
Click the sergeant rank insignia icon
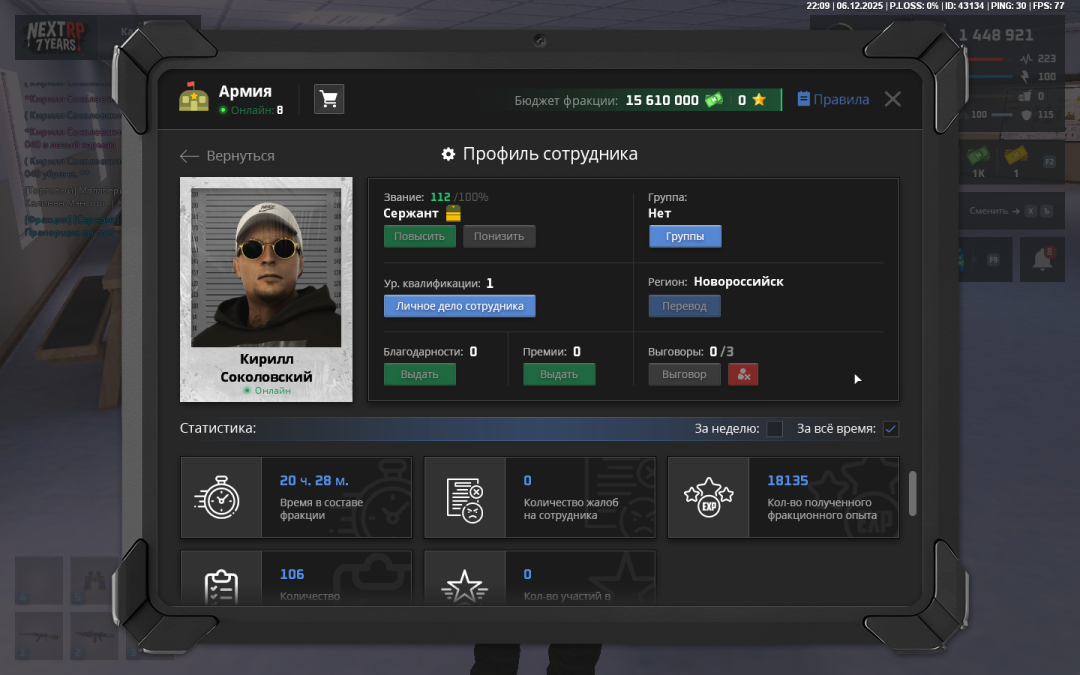pos(453,213)
